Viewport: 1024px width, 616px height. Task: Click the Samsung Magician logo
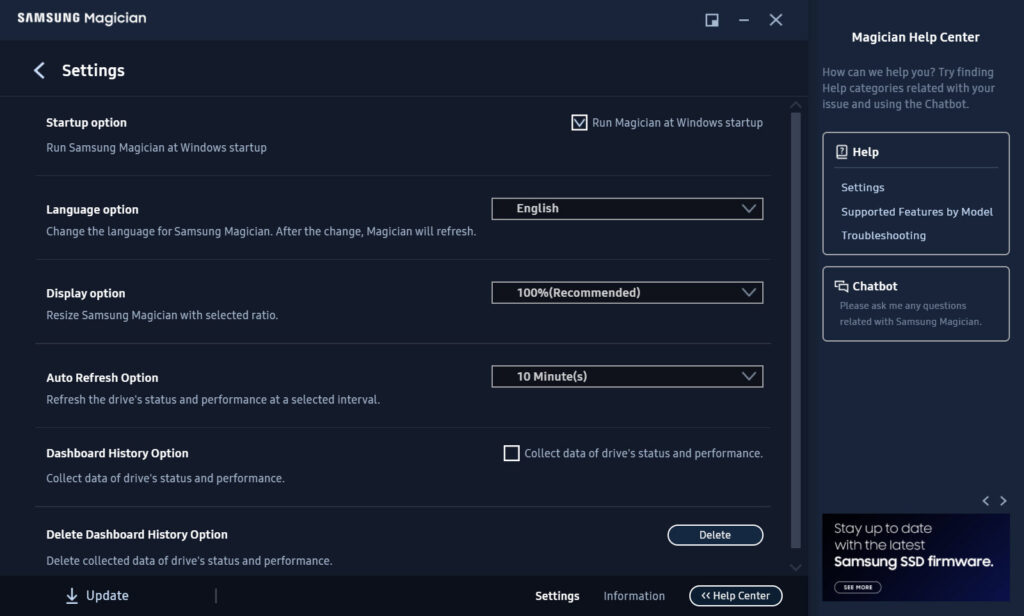click(x=82, y=18)
